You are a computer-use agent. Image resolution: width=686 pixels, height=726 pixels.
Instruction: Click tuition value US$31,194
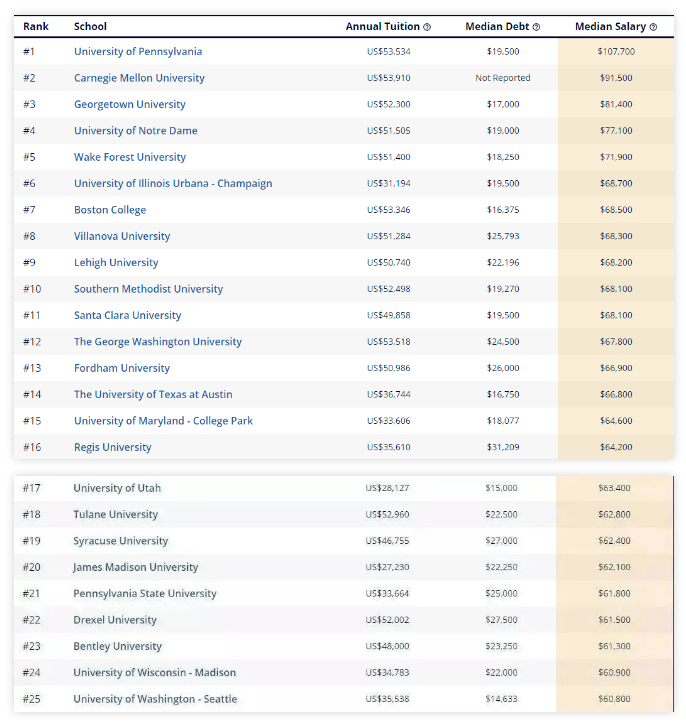click(389, 183)
